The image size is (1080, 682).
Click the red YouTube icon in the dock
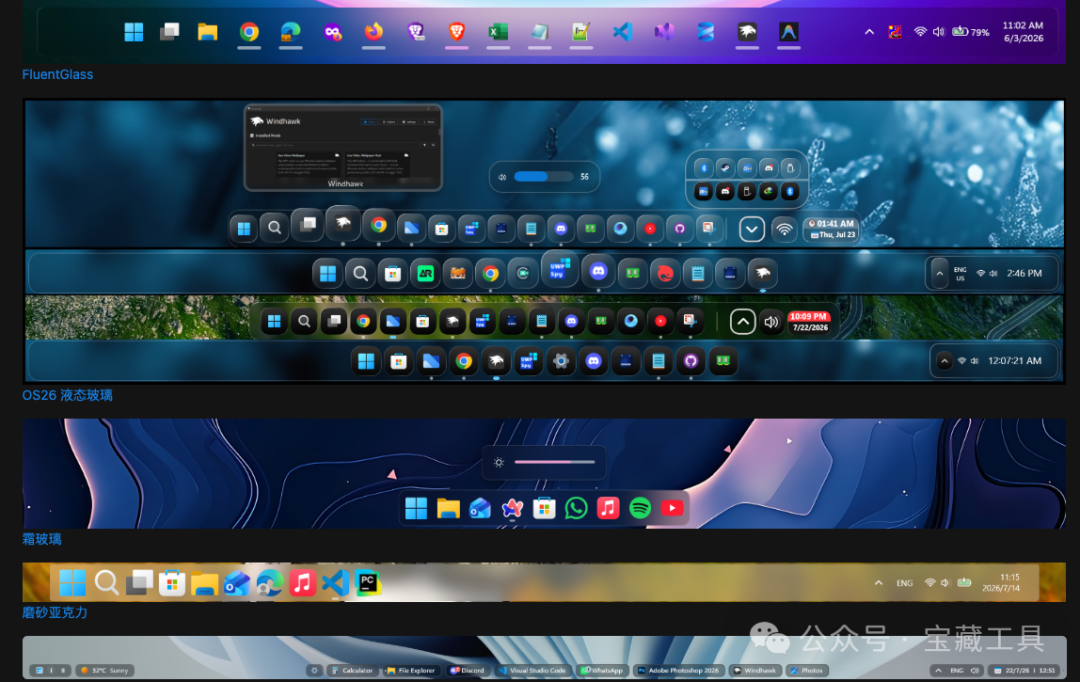(x=672, y=508)
